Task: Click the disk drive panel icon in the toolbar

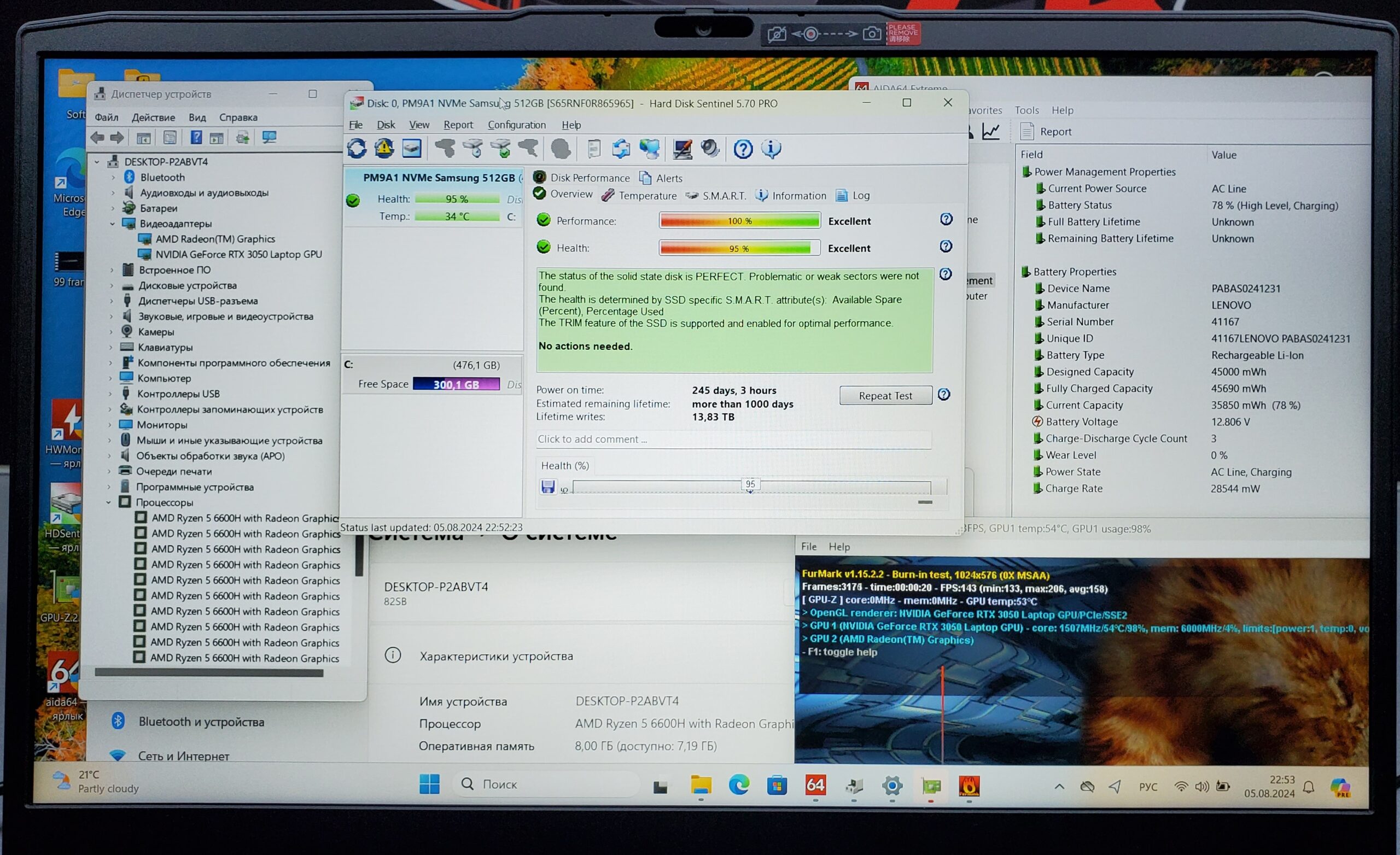Action: [x=411, y=149]
